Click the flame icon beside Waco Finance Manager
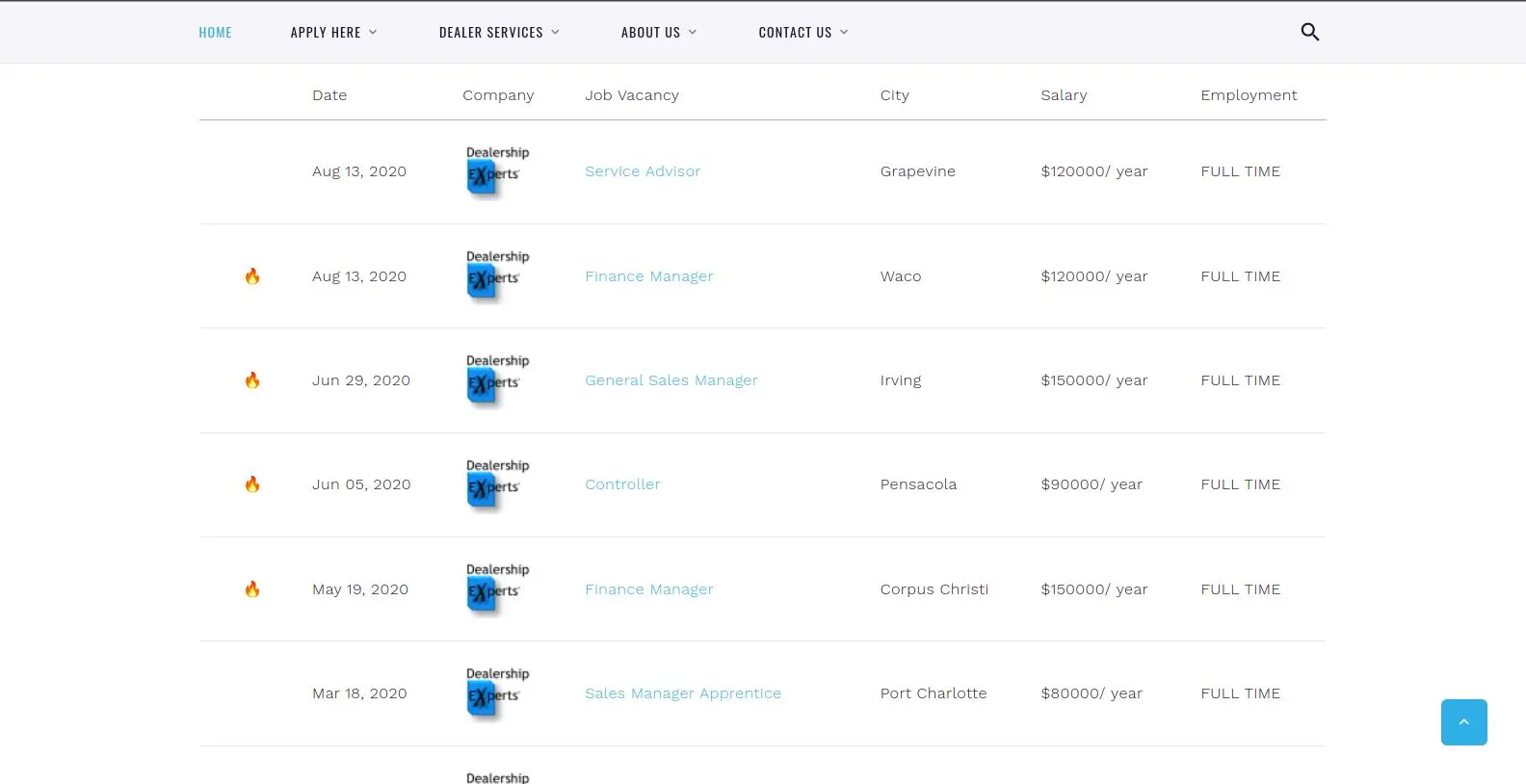The height and width of the screenshot is (784, 1526). 252,276
